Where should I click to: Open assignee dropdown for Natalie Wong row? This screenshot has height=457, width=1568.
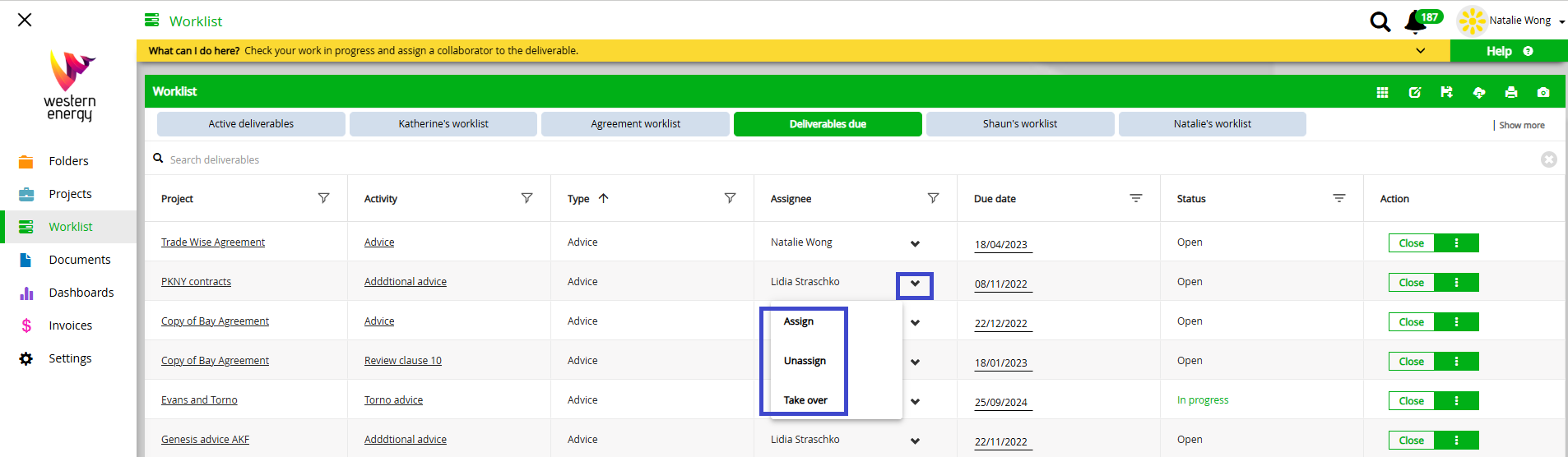pos(915,243)
